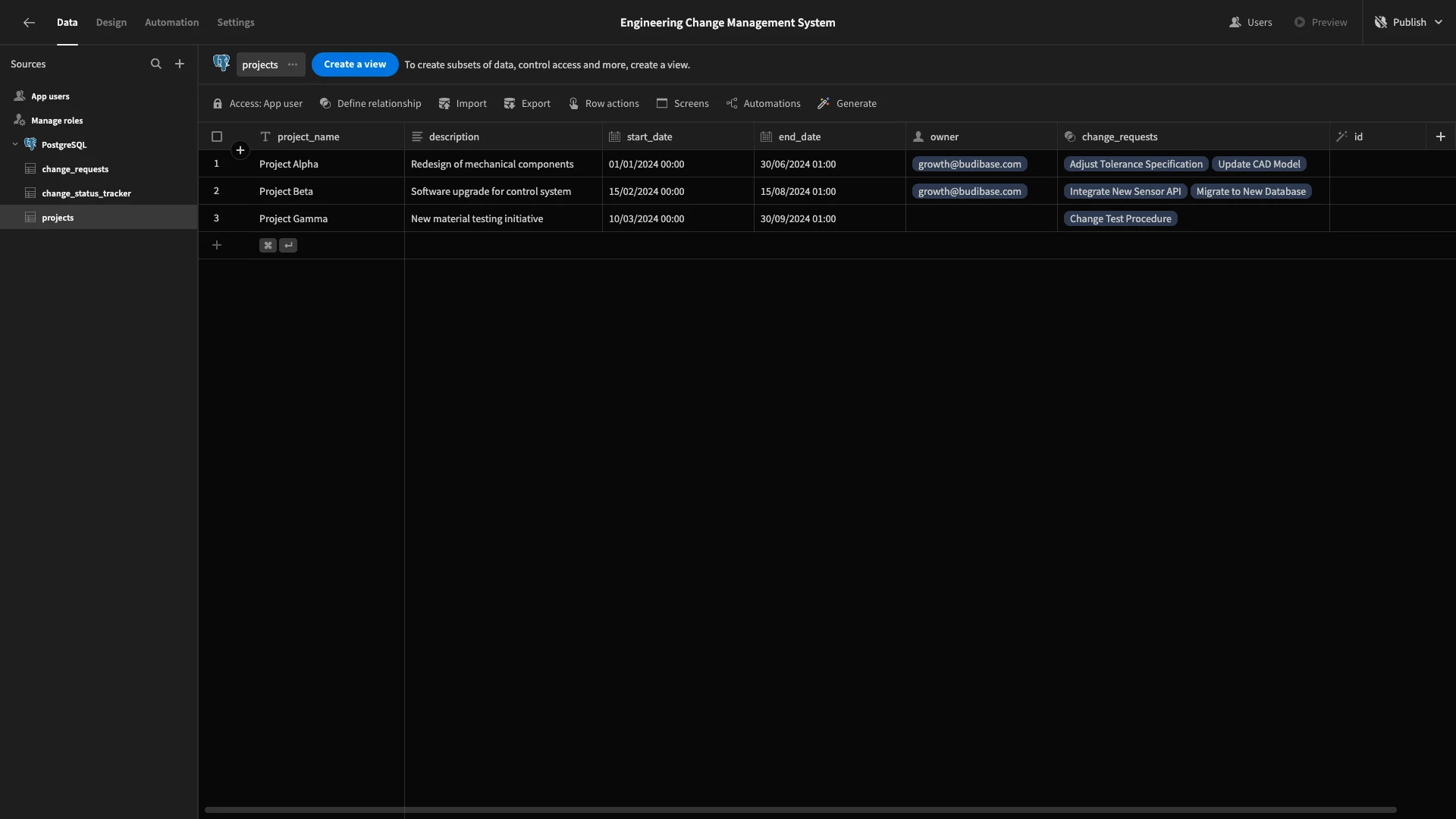This screenshot has width=1456, height=819.
Task: Switch to the Data tab
Action: [x=67, y=23]
